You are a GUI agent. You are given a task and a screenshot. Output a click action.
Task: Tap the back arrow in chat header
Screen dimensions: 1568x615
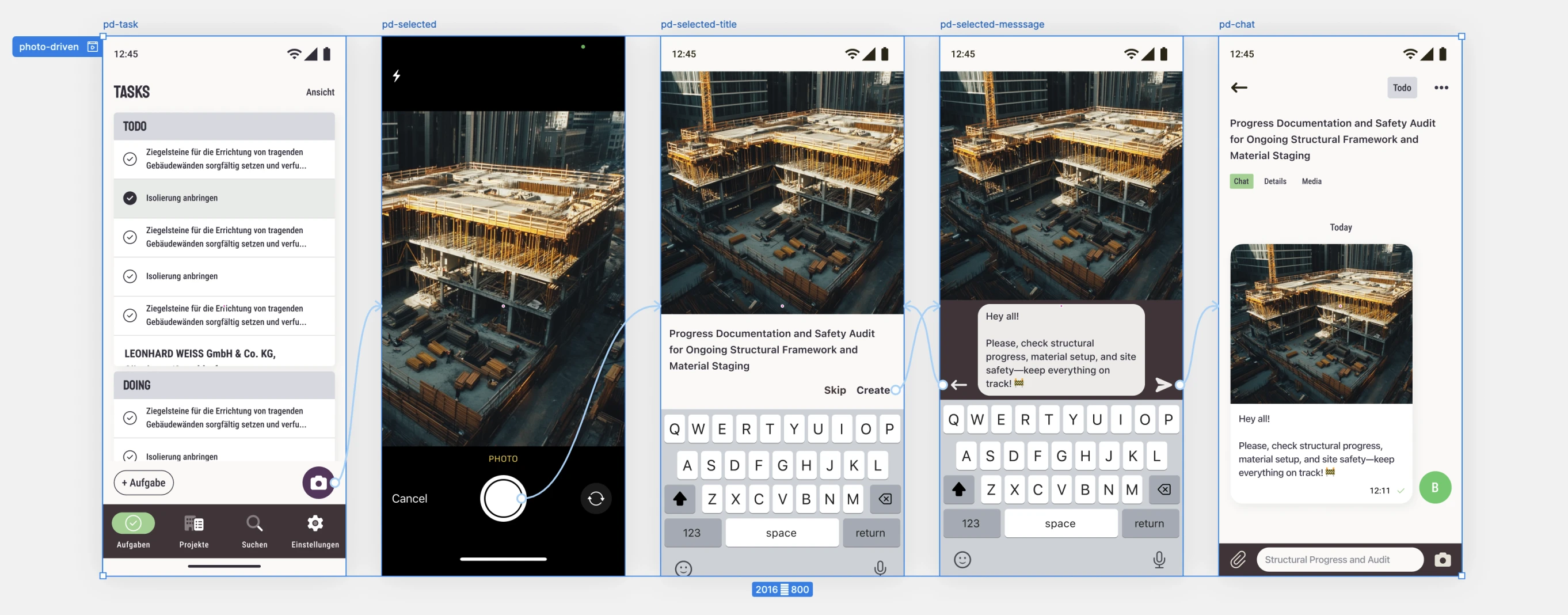tap(1239, 88)
